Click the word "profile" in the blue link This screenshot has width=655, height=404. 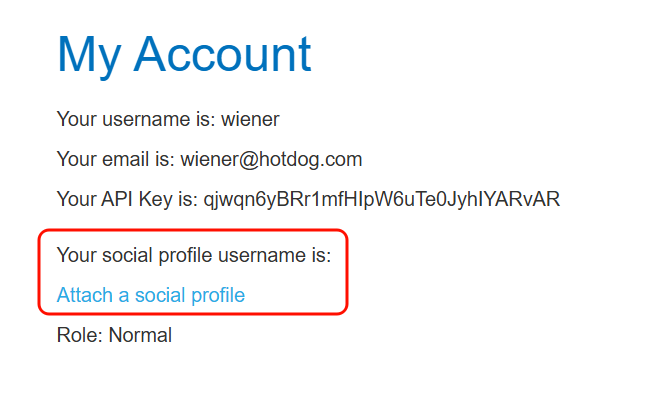[x=216, y=295]
